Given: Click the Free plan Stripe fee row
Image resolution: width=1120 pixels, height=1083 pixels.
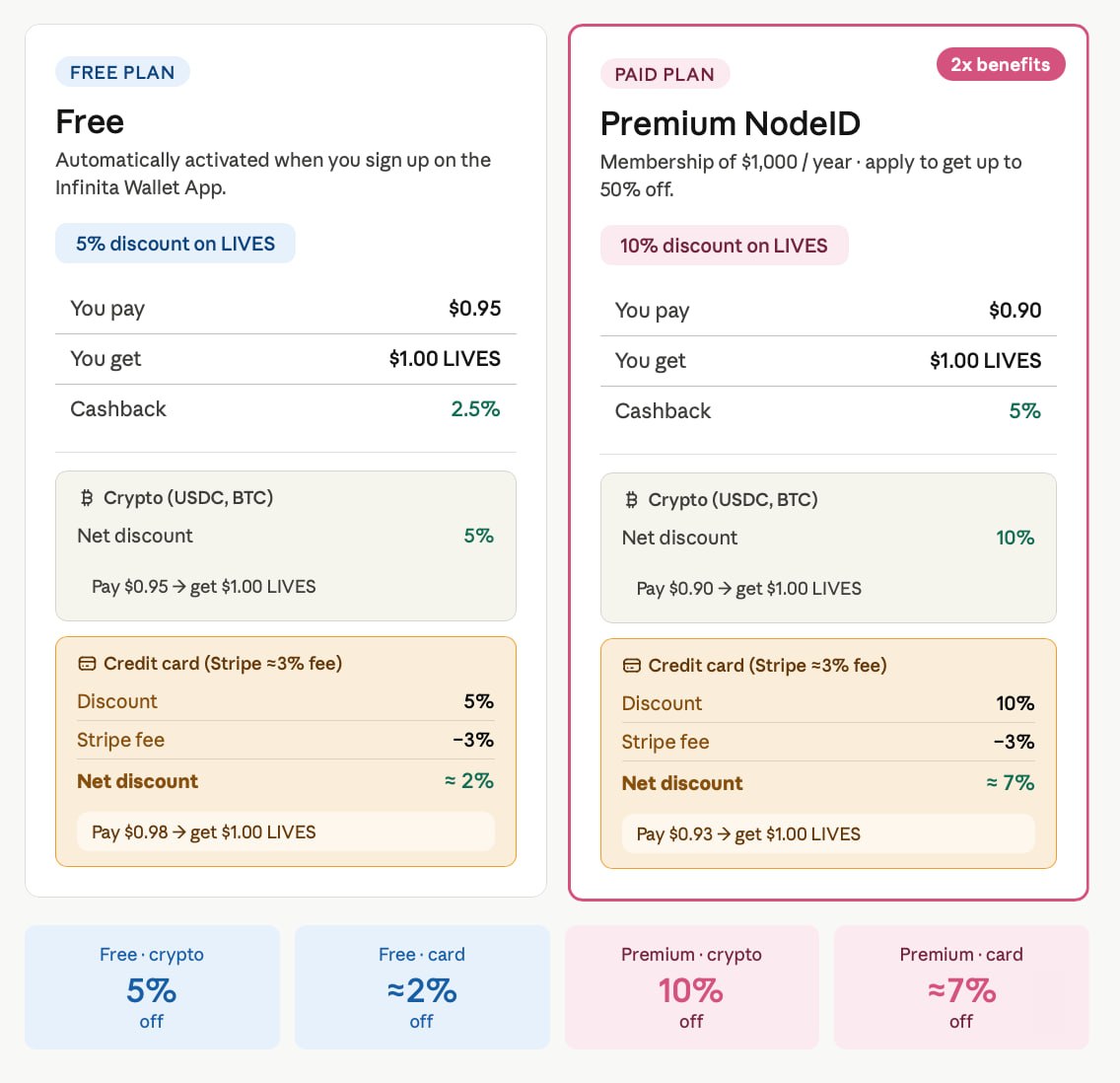Looking at the screenshot, I should (286, 740).
